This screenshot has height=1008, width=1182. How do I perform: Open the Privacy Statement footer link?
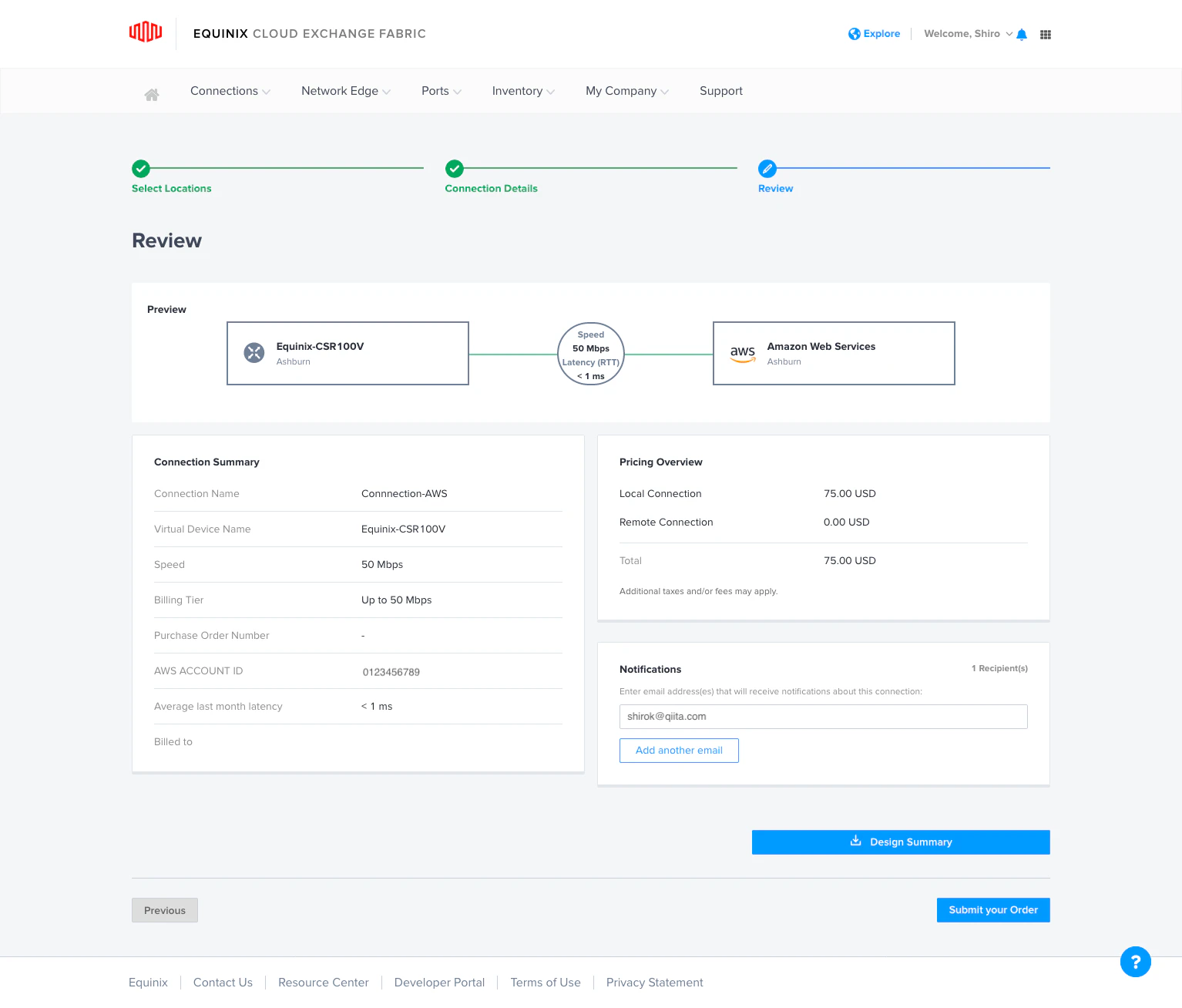pos(654,983)
